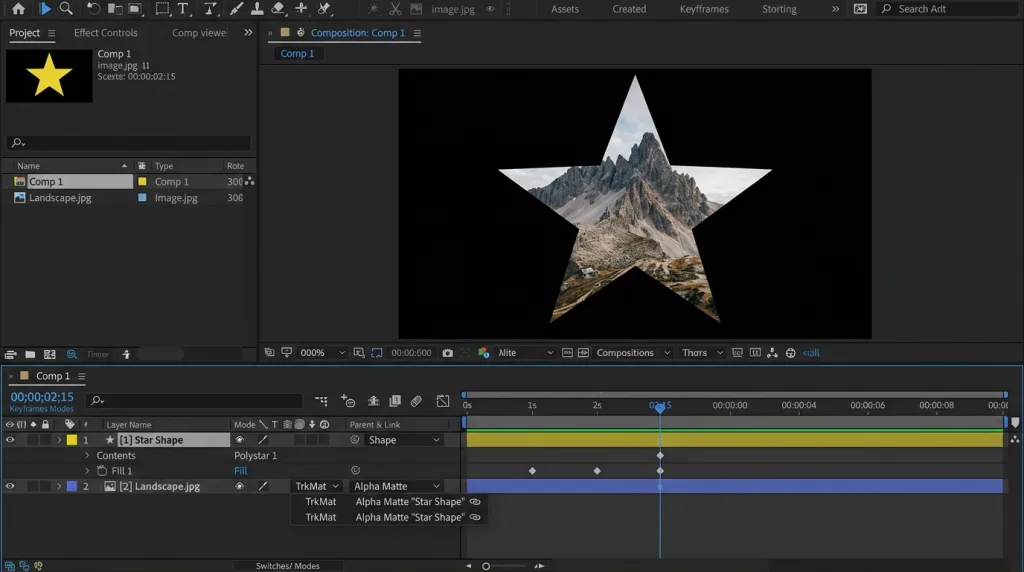This screenshot has width=1024, height=572.
Task: Switch to the Project panel tab
Action: [x=24, y=33]
